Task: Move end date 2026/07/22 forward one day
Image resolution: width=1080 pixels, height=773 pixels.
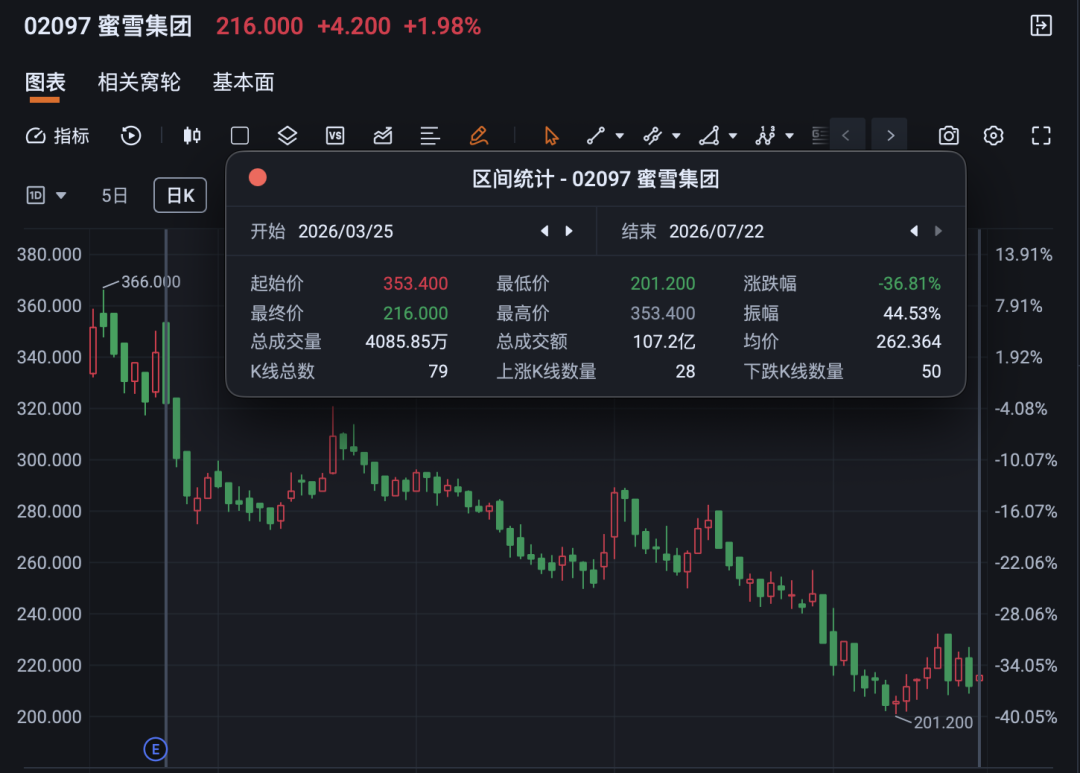Action: pyautogui.click(x=938, y=231)
